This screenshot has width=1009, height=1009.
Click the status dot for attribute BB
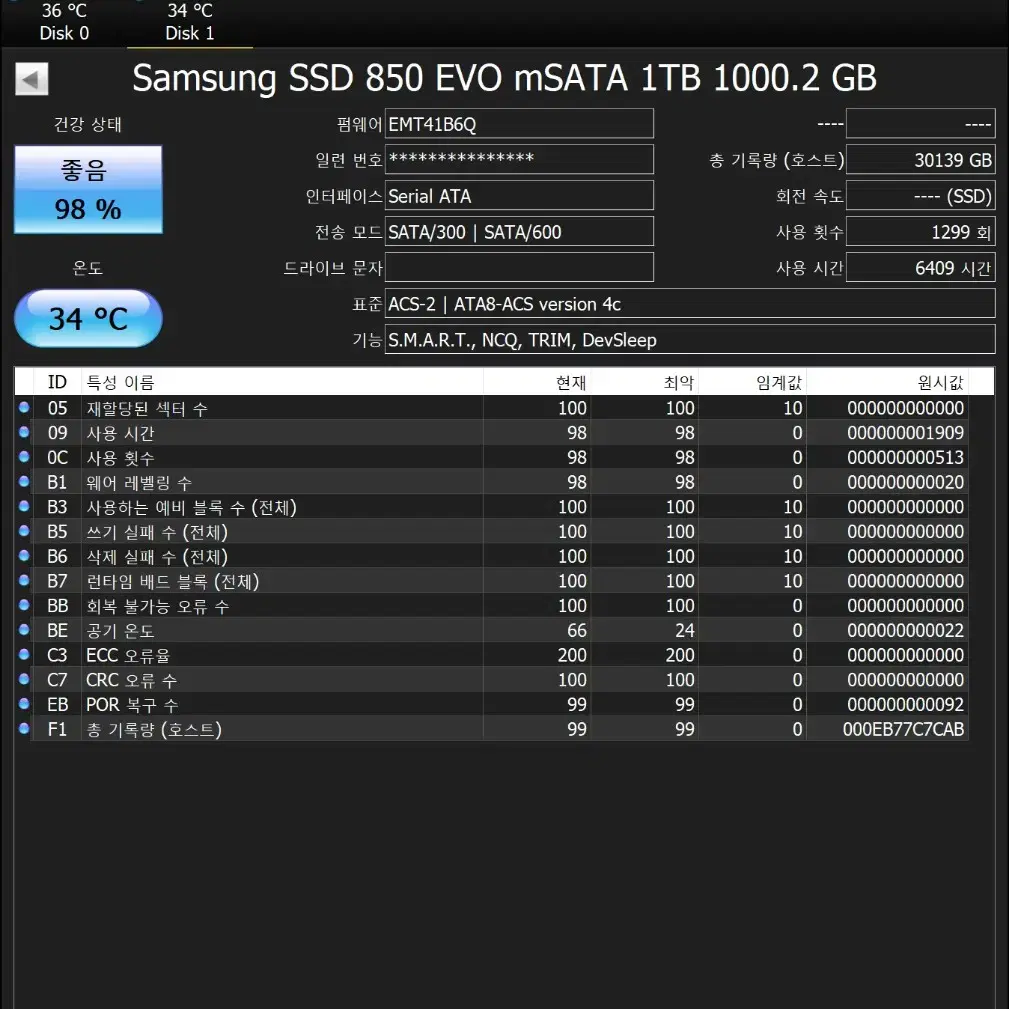pyautogui.click(x=24, y=605)
